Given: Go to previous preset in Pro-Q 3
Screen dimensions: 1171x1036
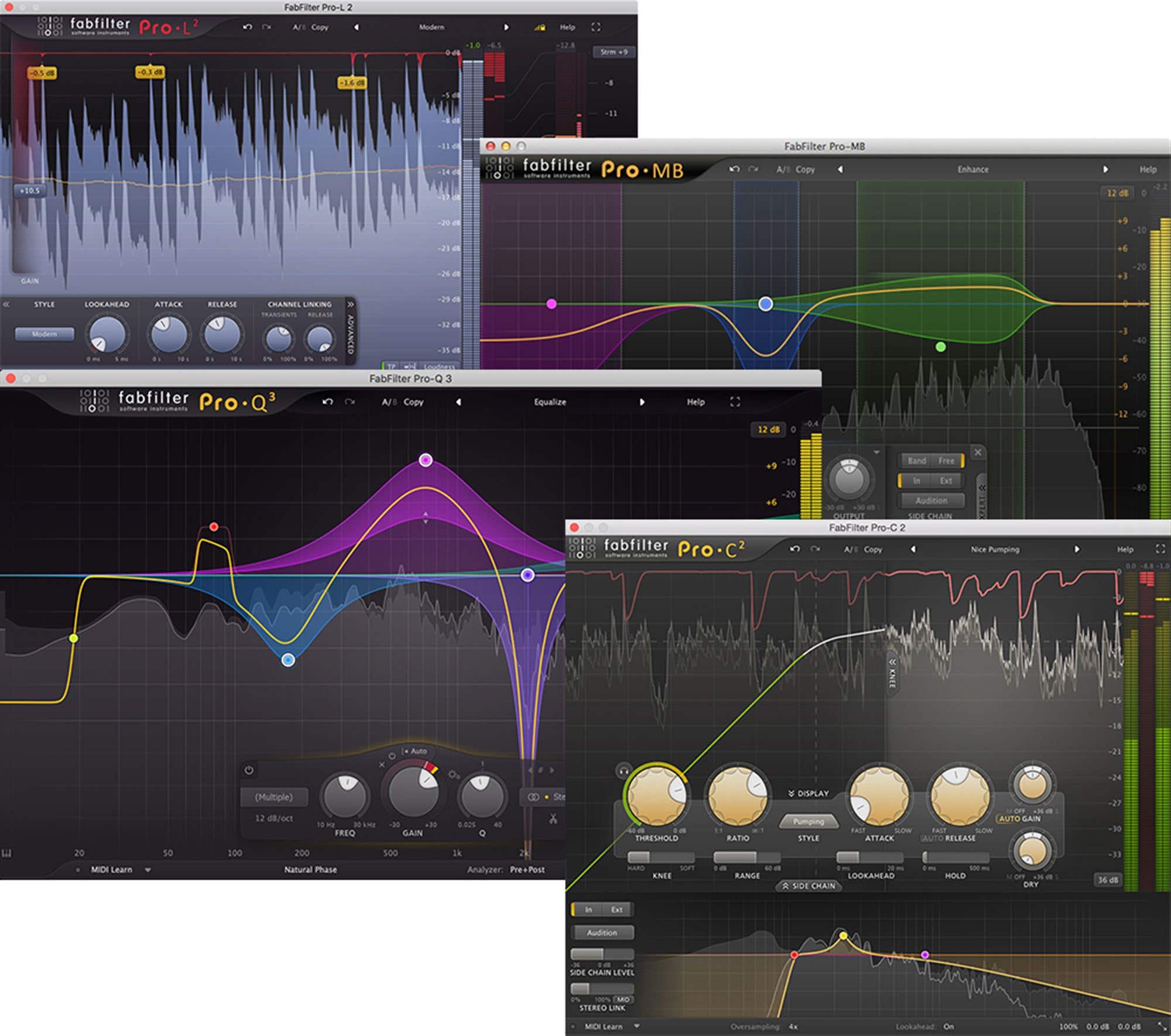Looking at the screenshot, I should tap(458, 402).
